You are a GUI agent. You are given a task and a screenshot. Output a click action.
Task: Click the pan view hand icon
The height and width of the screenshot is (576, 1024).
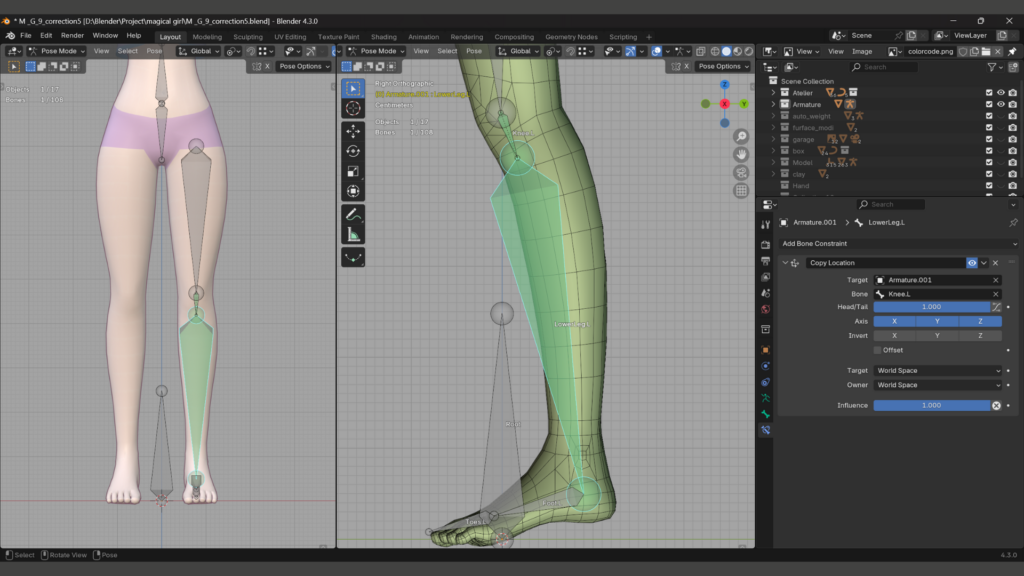741,154
